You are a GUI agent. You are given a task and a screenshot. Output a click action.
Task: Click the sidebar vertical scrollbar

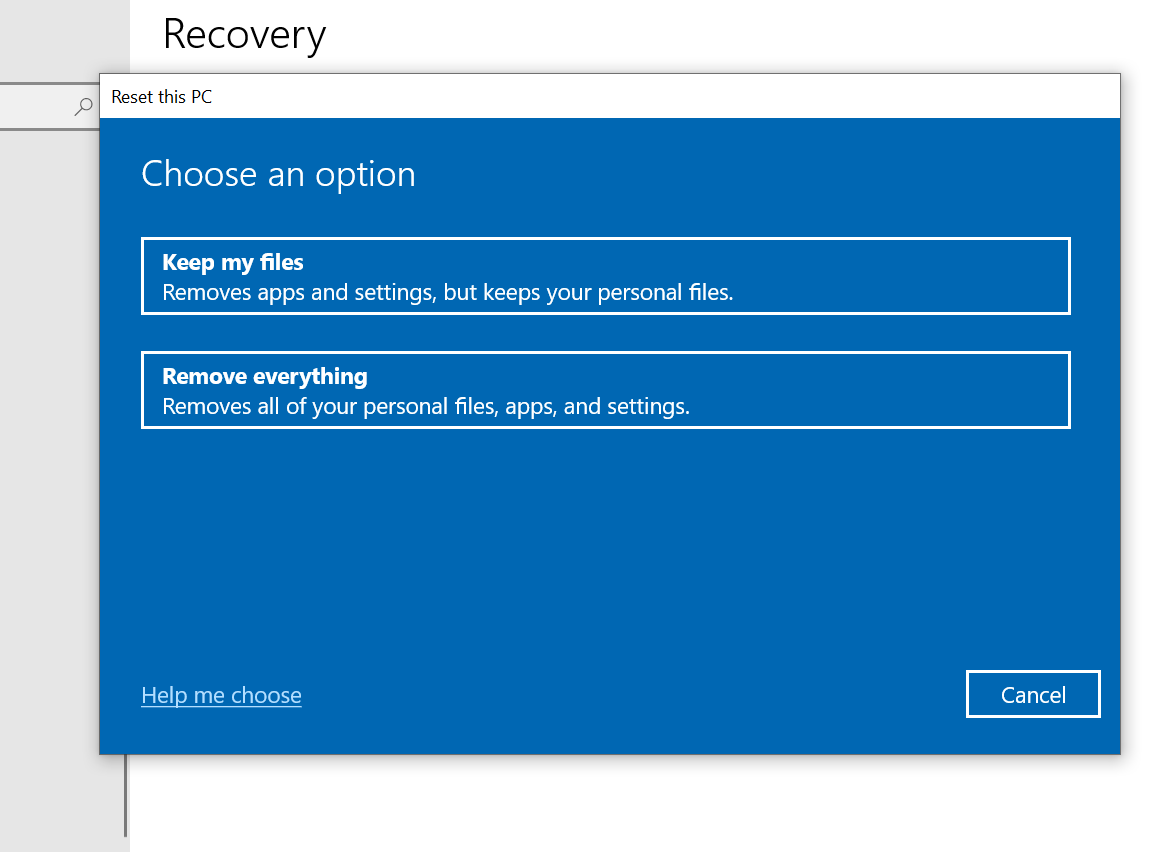pyautogui.click(x=125, y=795)
